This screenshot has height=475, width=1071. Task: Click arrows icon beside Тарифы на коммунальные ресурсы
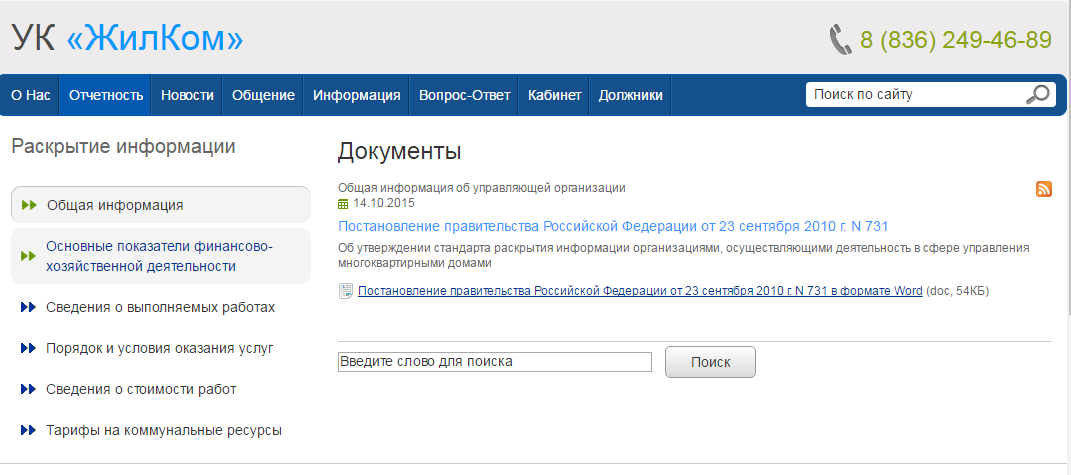pos(29,431)
